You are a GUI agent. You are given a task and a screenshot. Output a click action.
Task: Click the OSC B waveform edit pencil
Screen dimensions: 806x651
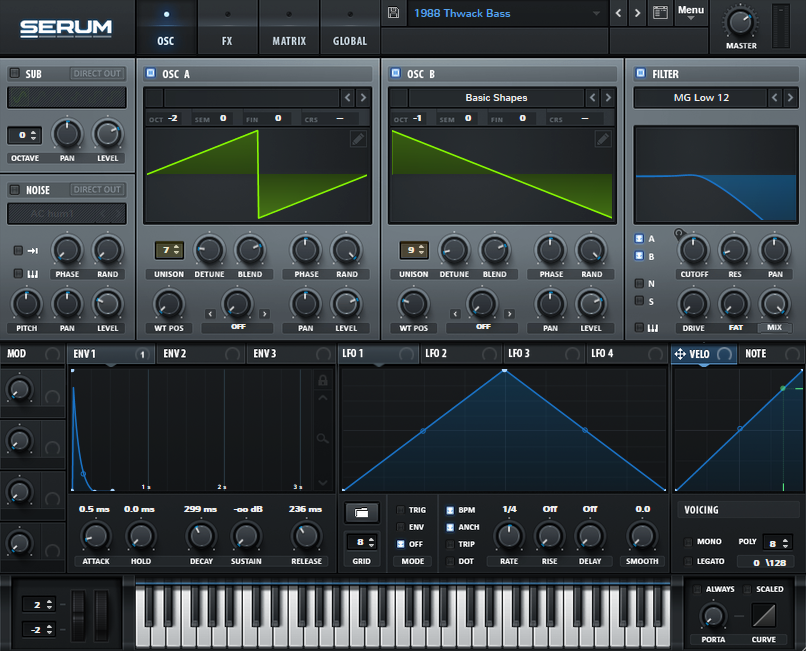[x=602, y=139]
